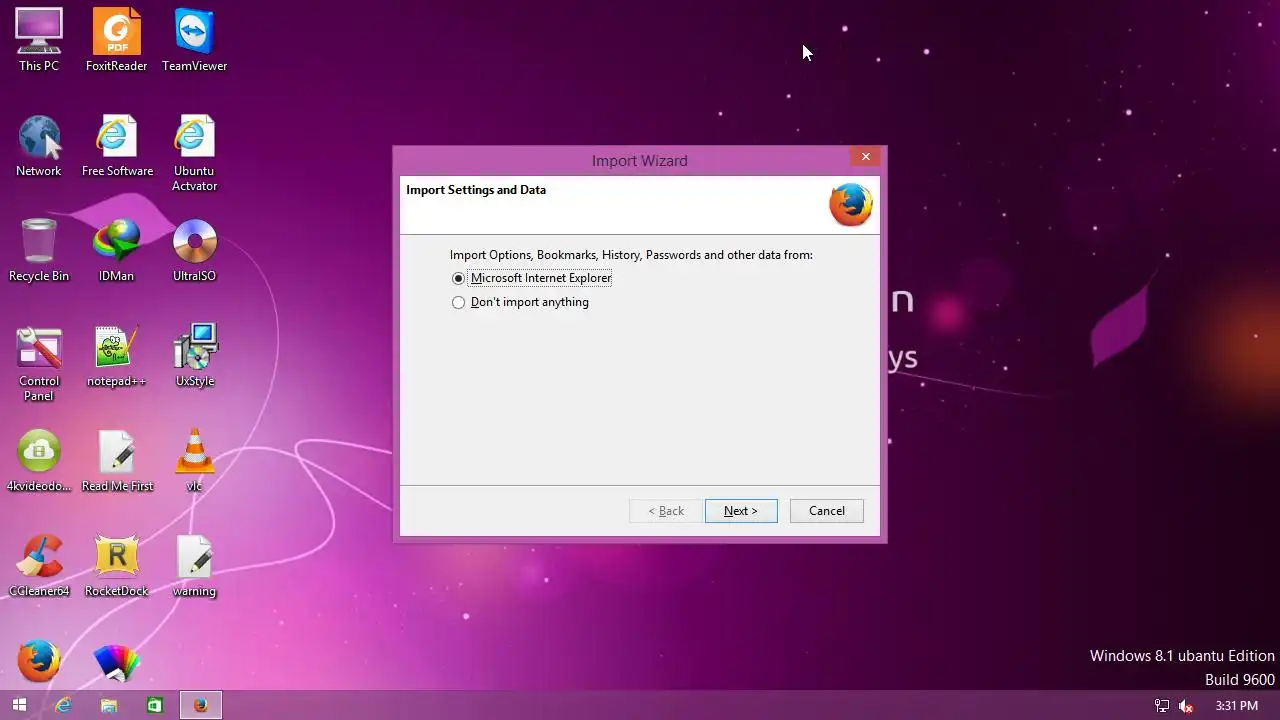Open Free Software shortcut
The width and height of the screenshot is (1280, 720).
pos(117,146)
